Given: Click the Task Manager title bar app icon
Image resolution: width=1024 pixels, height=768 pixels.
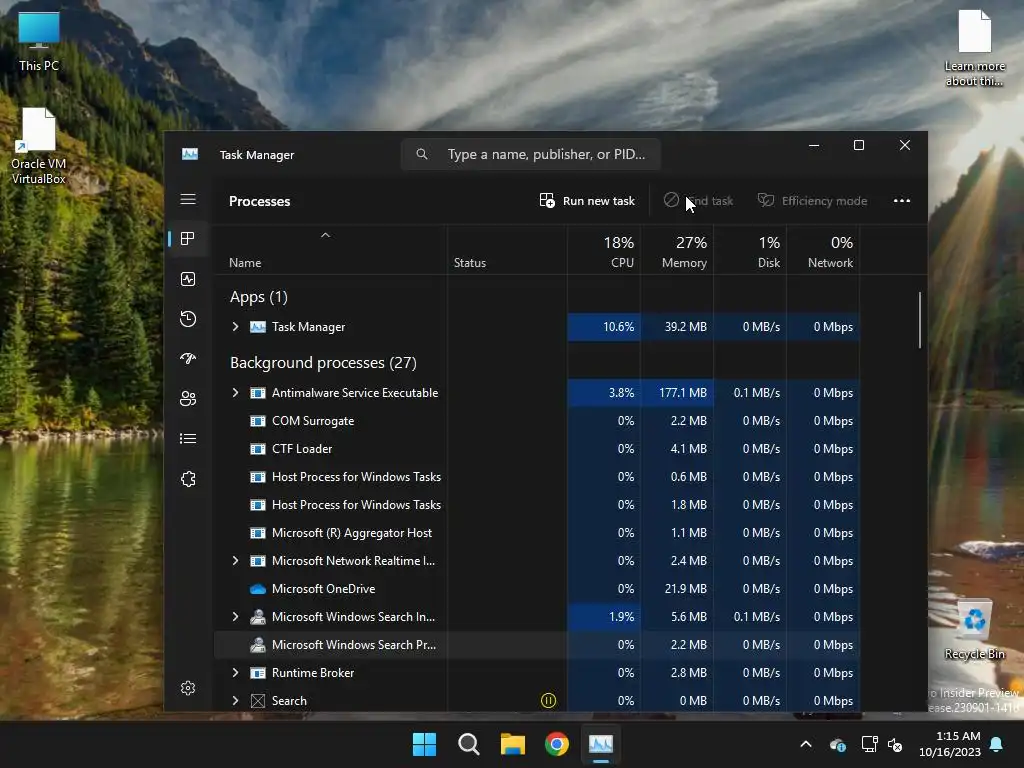Looking at the screenshot, I should click(190, 154).
